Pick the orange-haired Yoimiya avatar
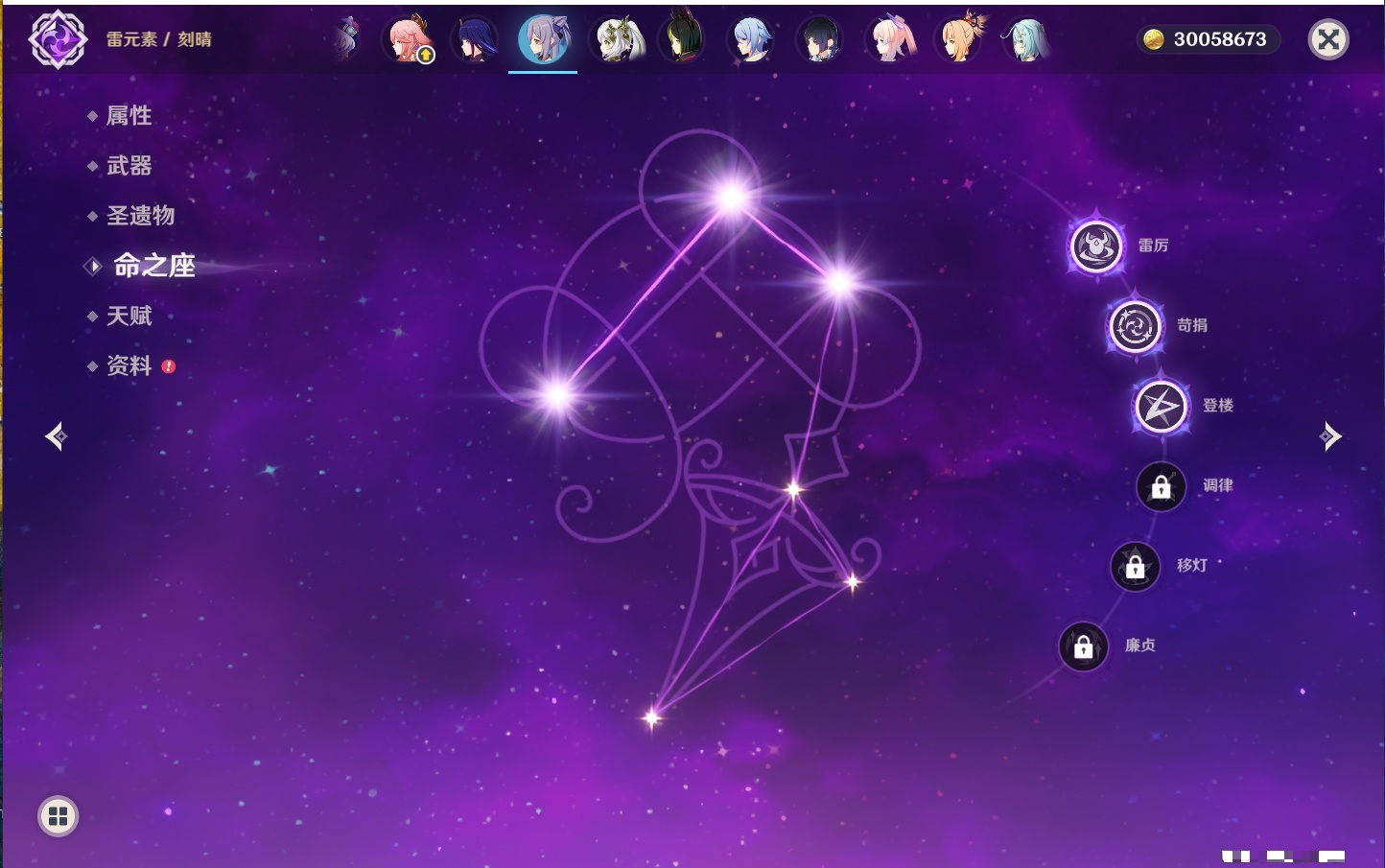 pyautogui.click(x=960, y=38)
